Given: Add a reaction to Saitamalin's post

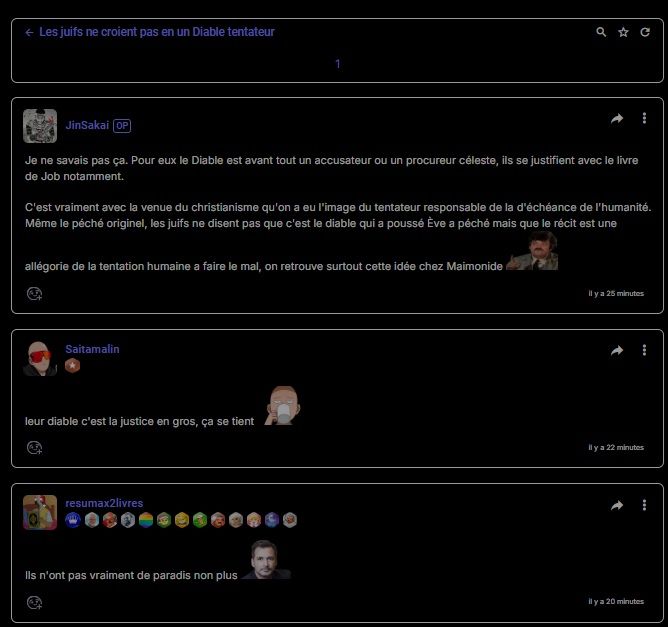Looking at the screenshot, I should pos(35,448).
